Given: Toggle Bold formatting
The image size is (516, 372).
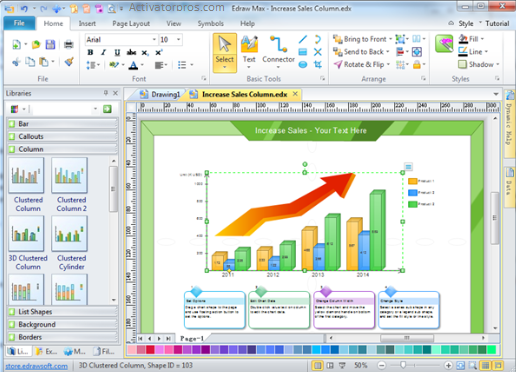Looking at the screenshot, I should click(90, 52).
